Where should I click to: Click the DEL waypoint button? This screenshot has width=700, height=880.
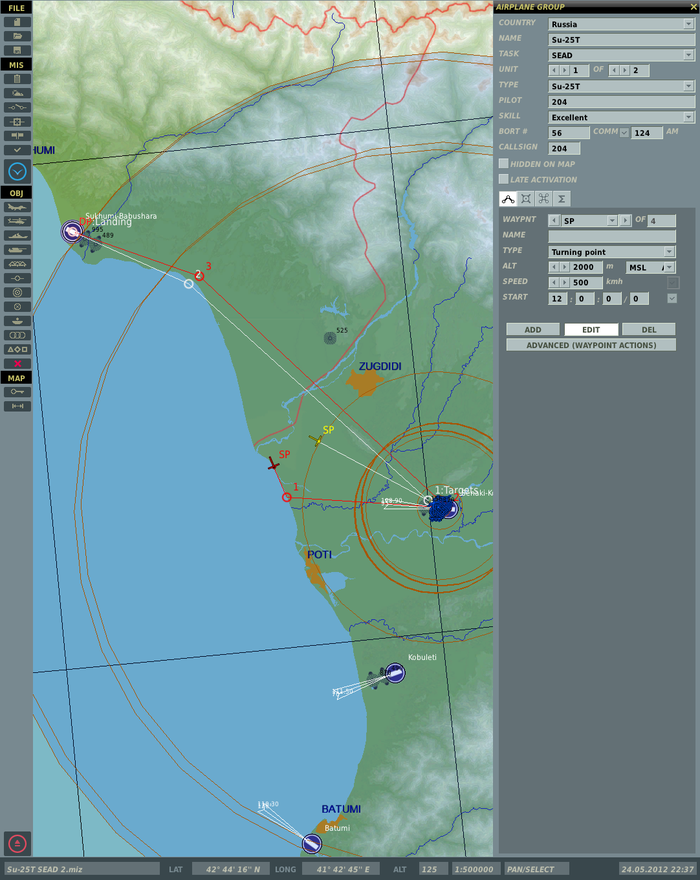click(x=649, y=329)
